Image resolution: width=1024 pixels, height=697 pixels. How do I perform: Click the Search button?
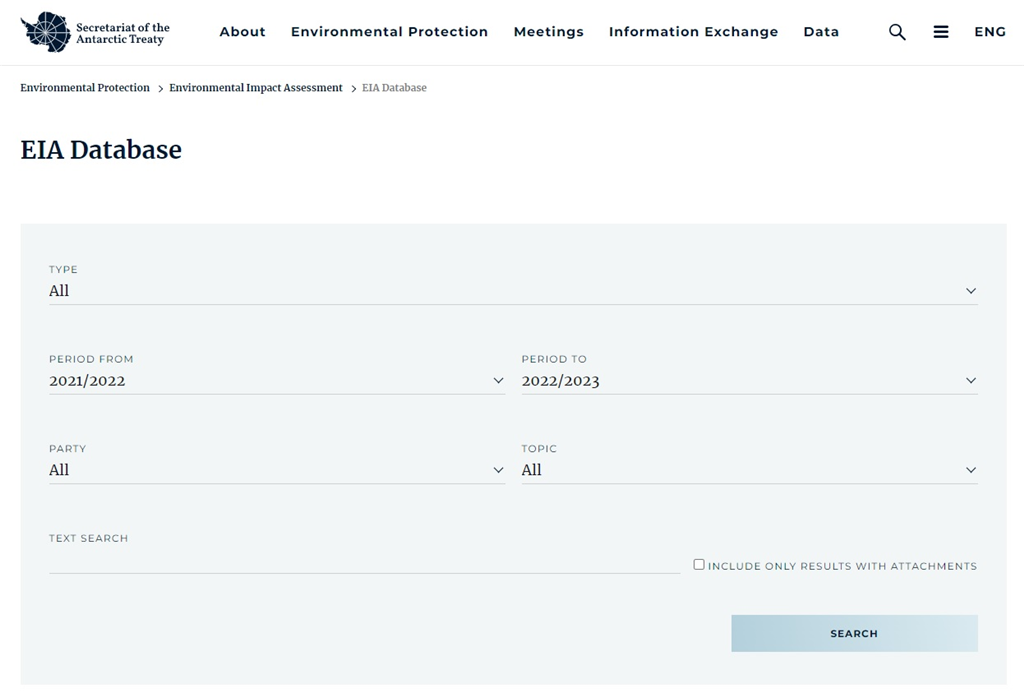click(854, 633)
